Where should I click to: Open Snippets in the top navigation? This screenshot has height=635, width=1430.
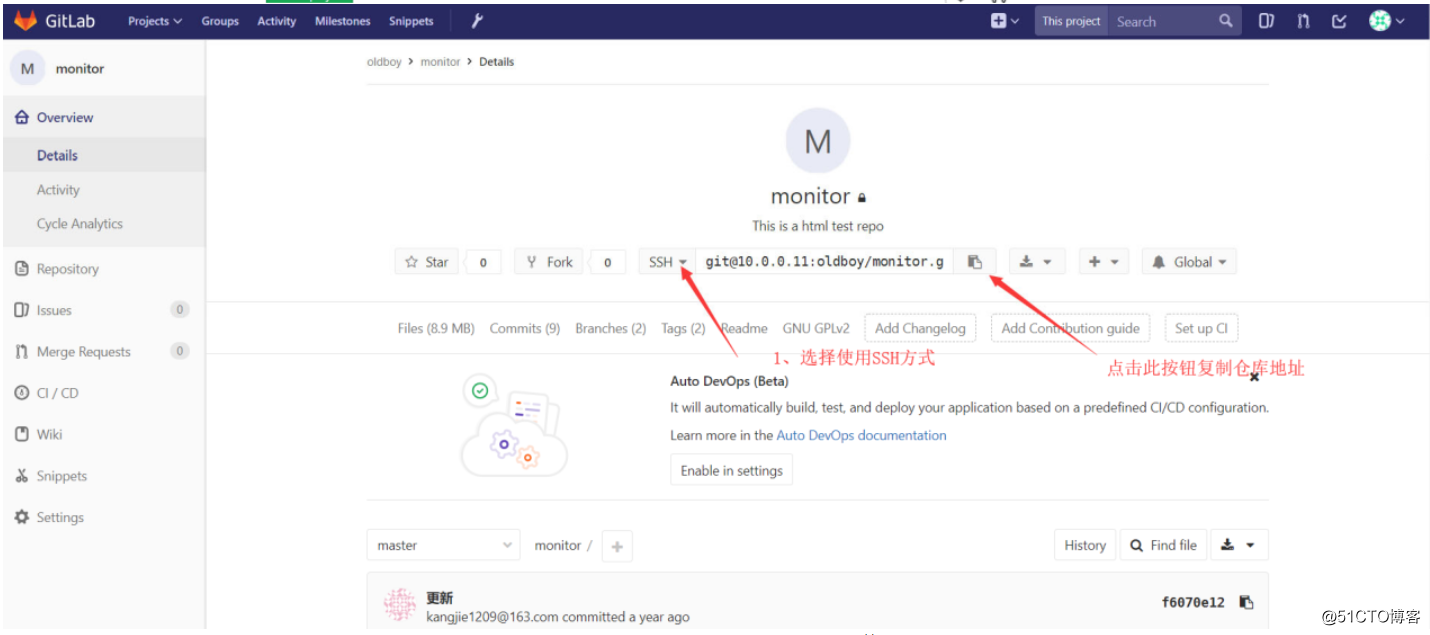[411, 21]
